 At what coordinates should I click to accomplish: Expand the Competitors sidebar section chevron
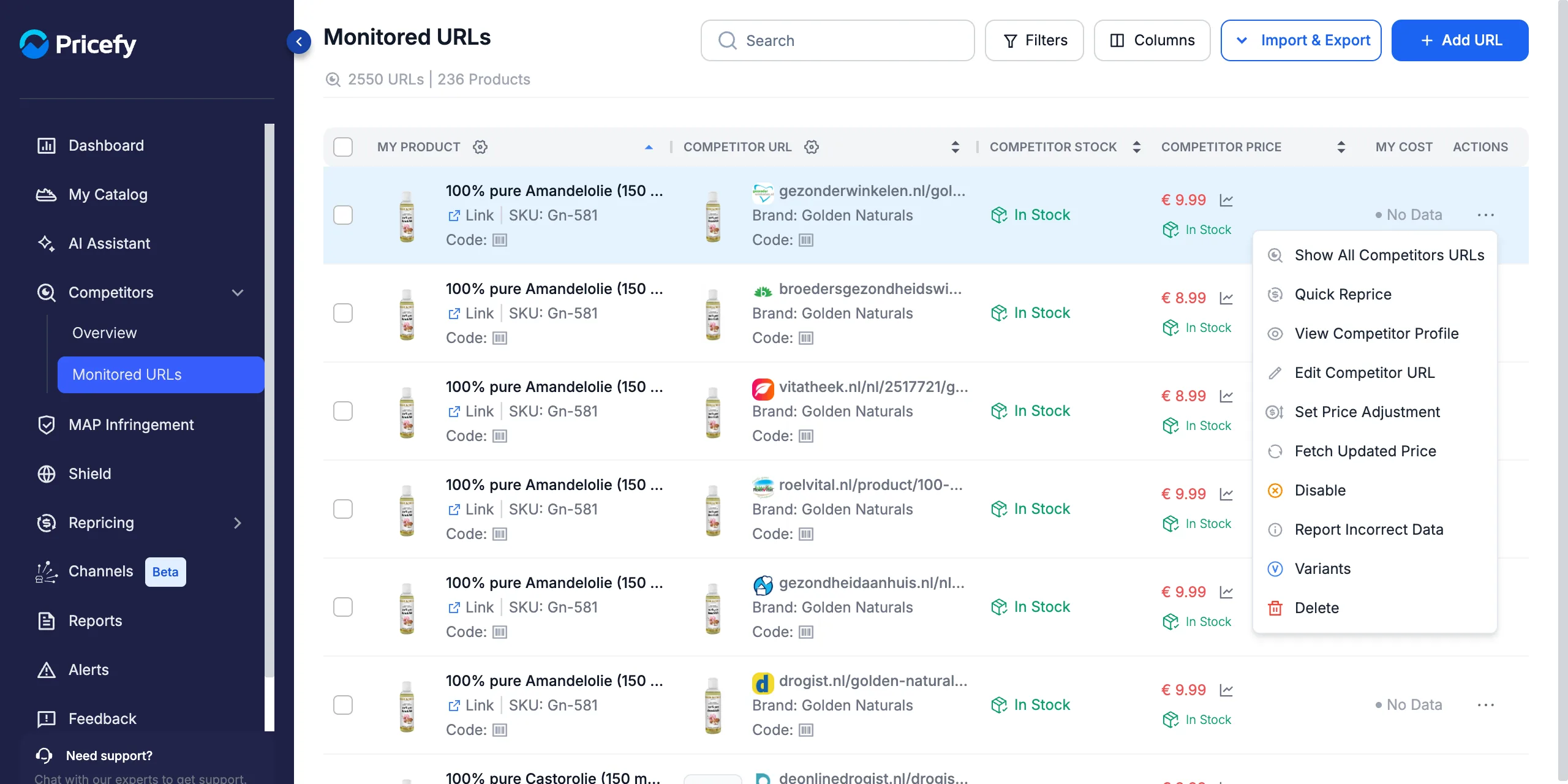[x=238, y=293]
